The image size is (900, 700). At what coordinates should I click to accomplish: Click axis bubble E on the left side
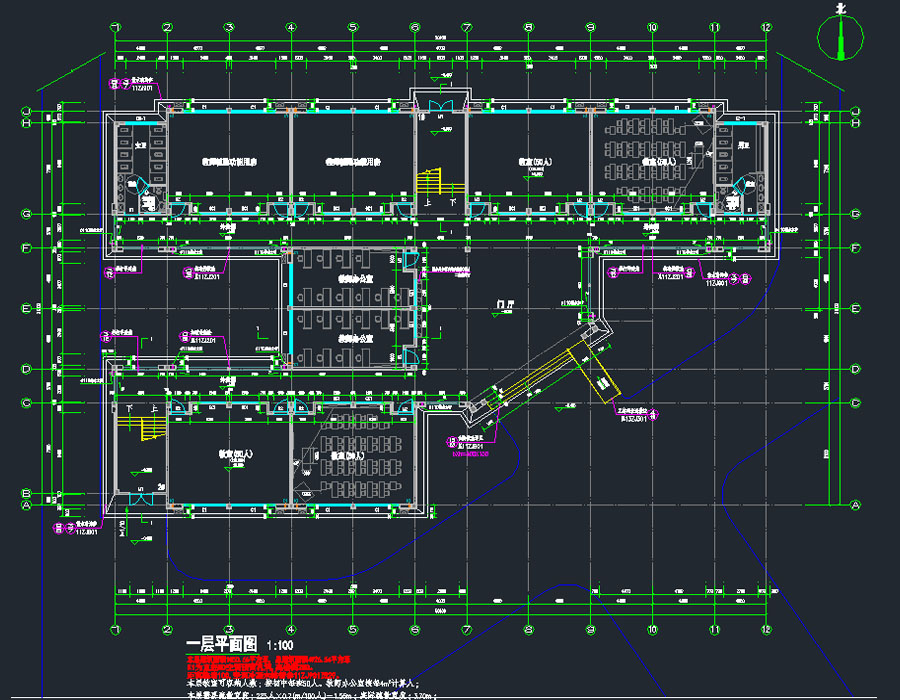tap(26, 309)
